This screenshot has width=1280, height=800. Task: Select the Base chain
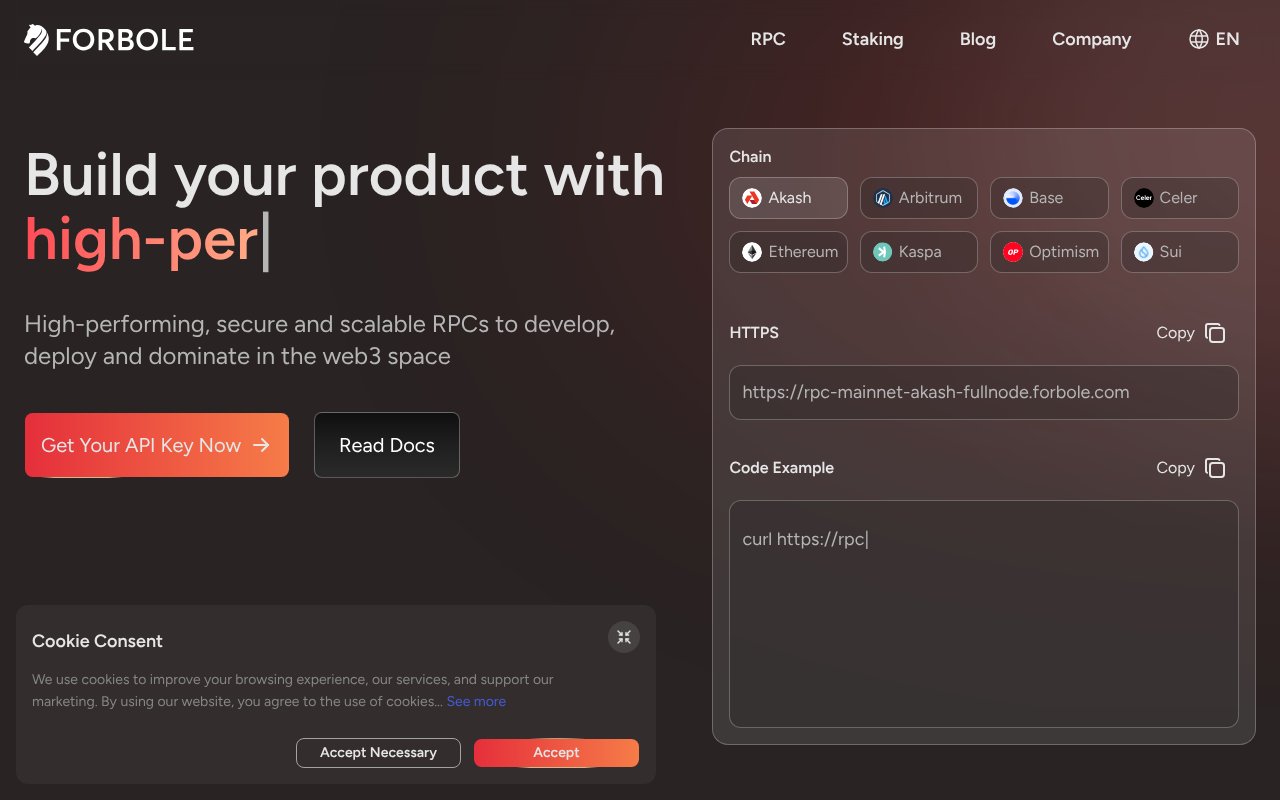tap(1049, 197)
